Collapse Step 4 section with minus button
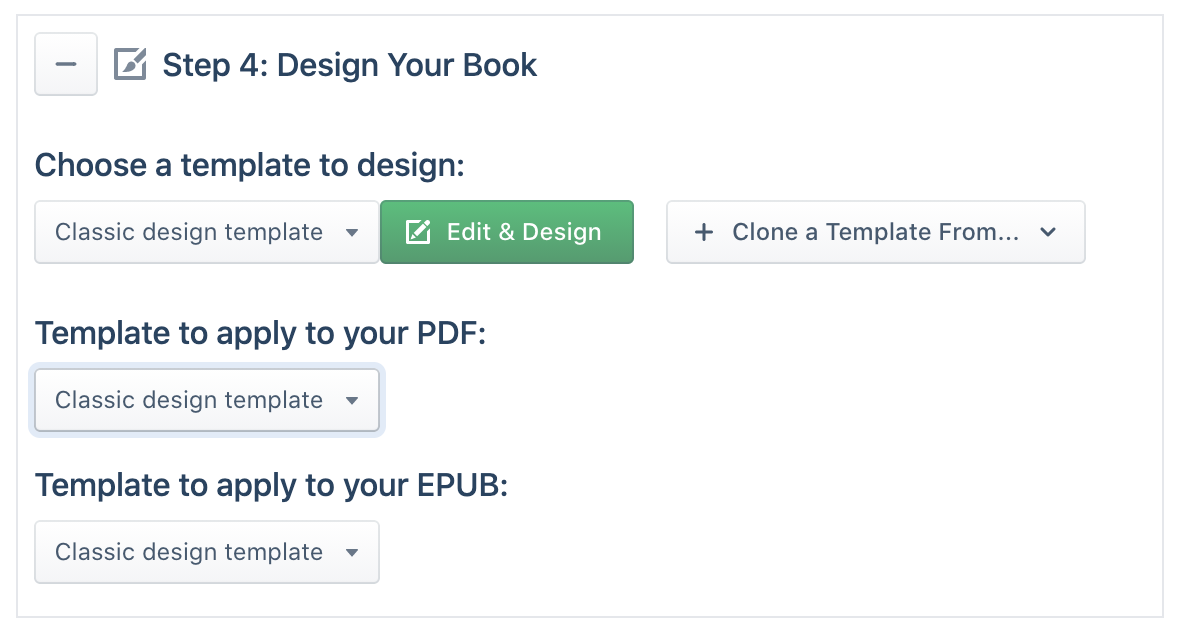 (x=66, y=64)
